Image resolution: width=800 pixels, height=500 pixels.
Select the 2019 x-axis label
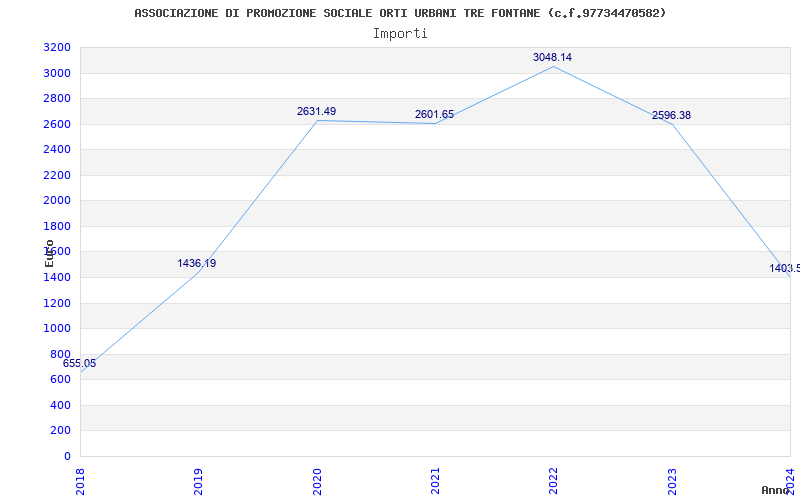[x=198, y=481]
